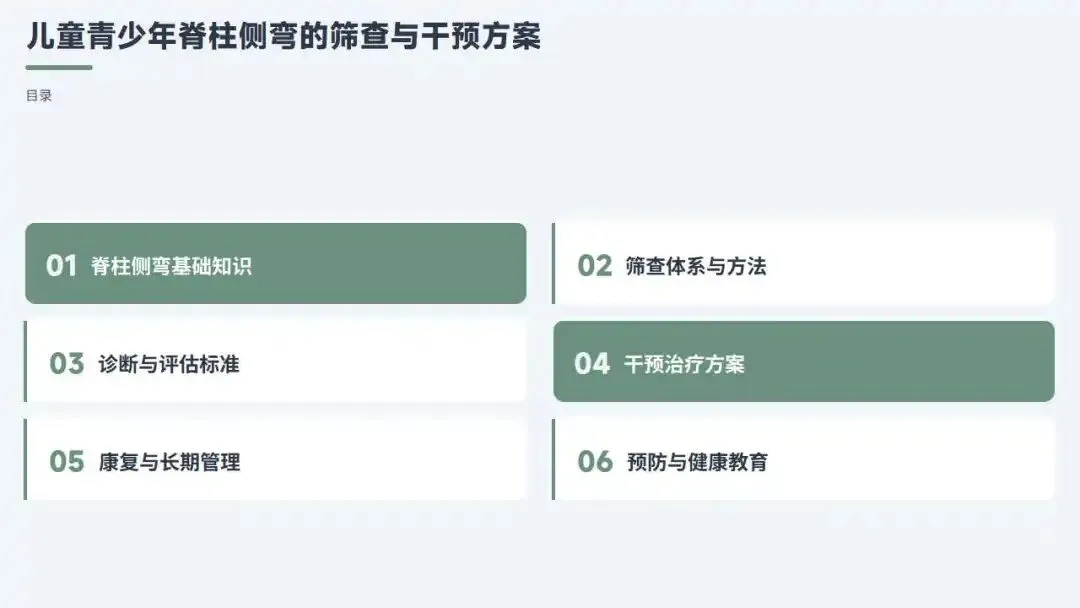Click the number 06 label
1080x608 pixels.
point(594,461)
